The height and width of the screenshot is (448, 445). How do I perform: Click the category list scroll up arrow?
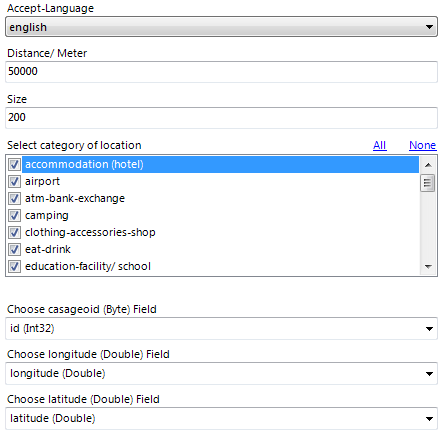click(x=428, y=165)
